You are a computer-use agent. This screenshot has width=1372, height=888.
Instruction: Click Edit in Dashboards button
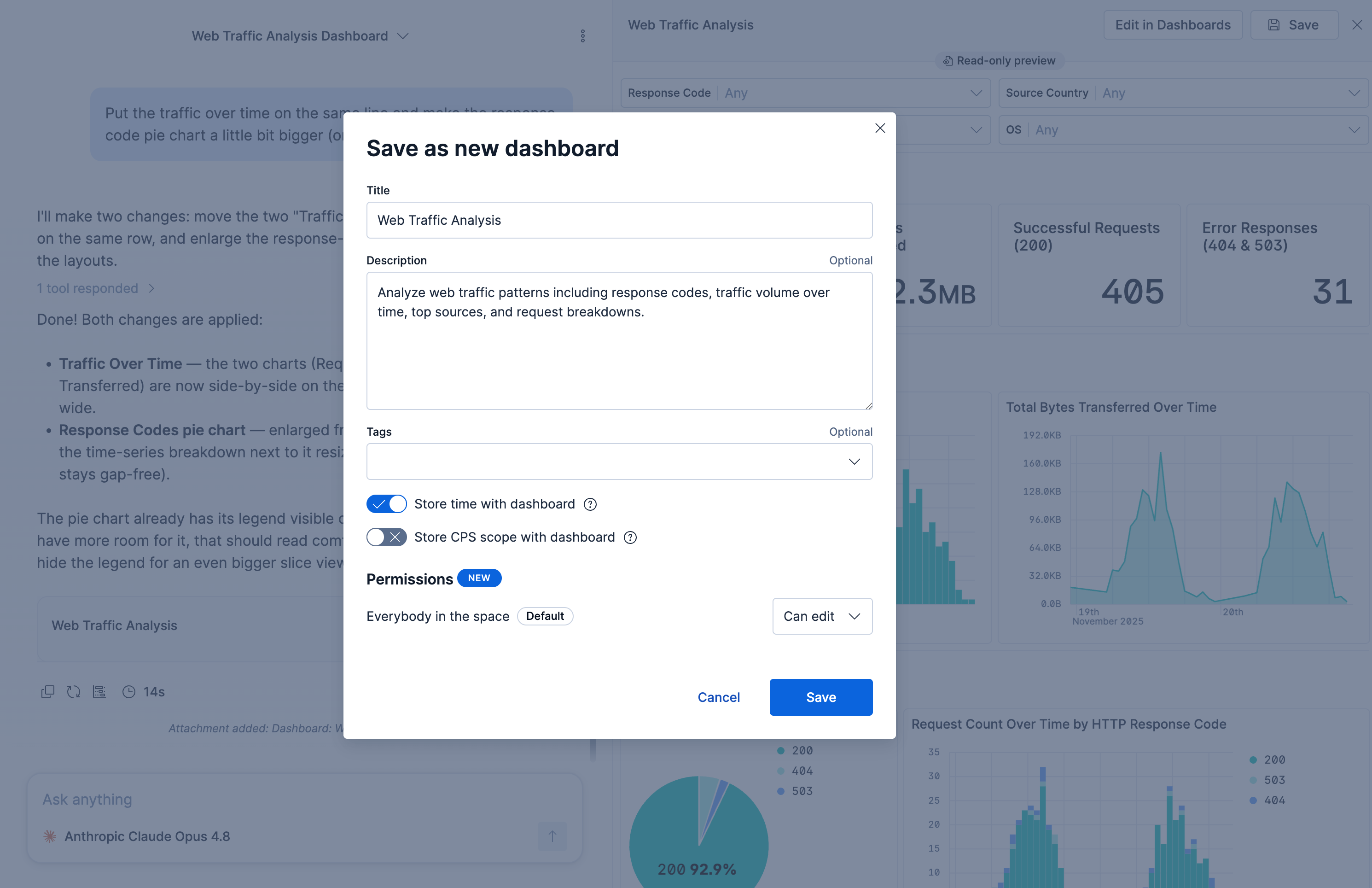1173,25
